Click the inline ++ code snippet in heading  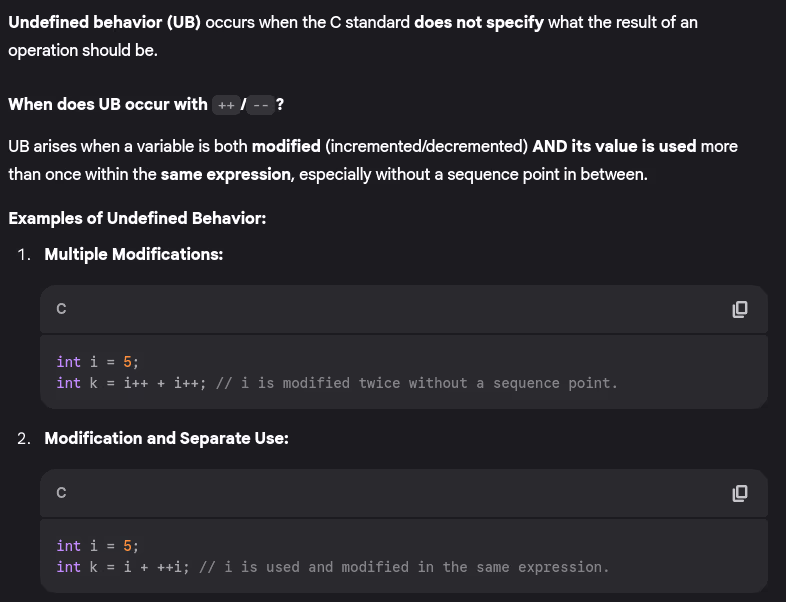click(x=226, y=104)
